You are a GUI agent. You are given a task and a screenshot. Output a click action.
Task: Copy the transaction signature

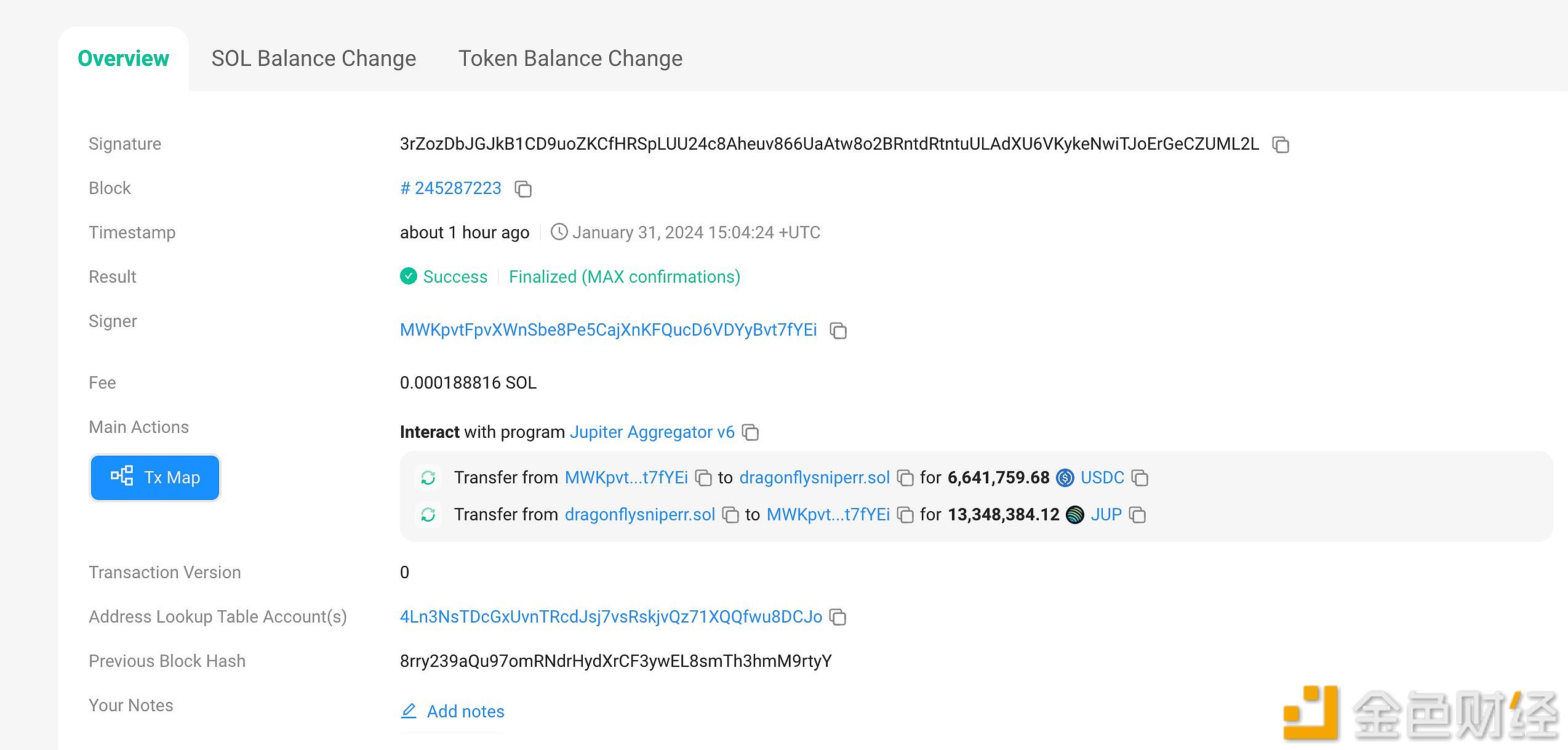point(1281,145)
